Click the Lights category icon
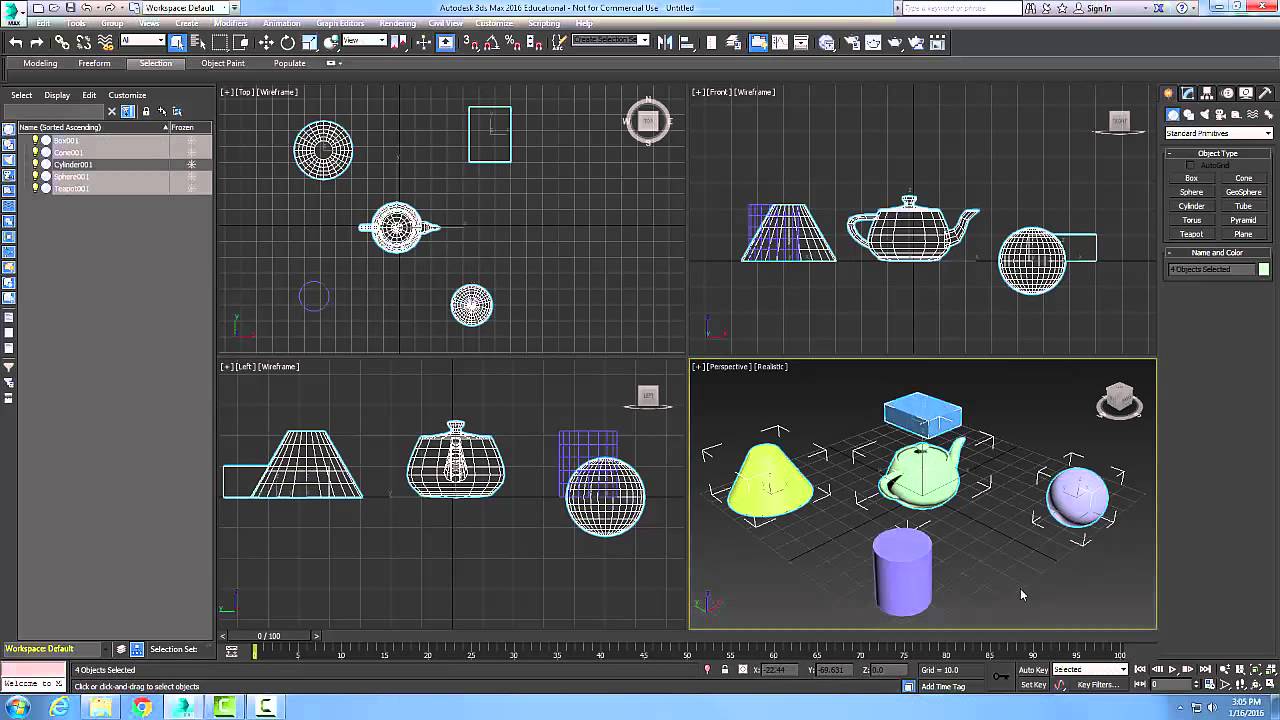 click(x=1205, y=114)
